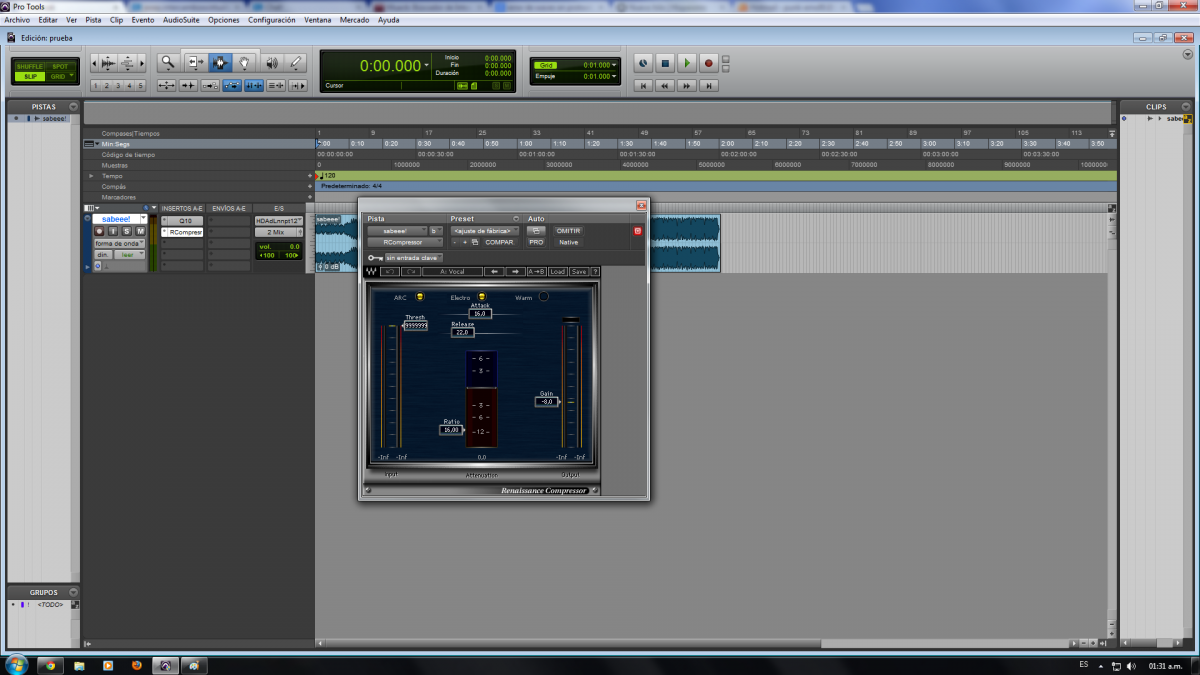The image size is (1200, 675).
Task: Open the '<ajuste de fábrica>' preset dropdown
Action: click(x=486, y=231)
